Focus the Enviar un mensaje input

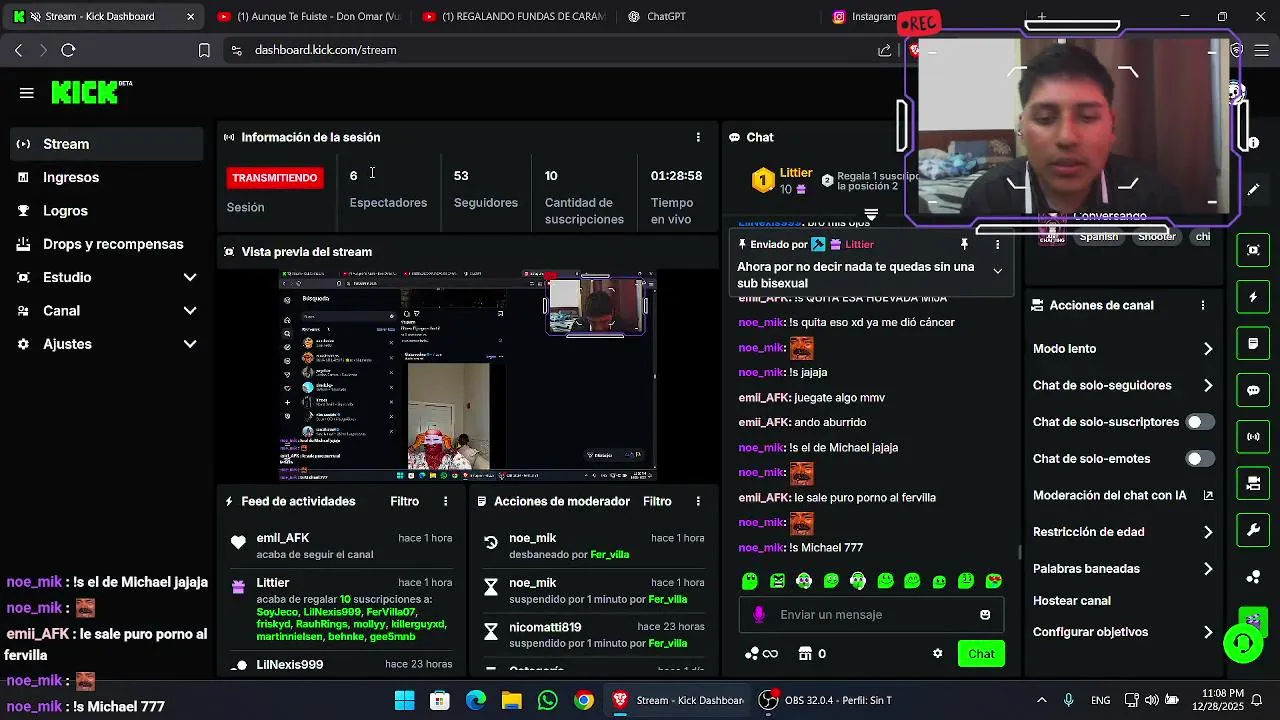[872, 615]
